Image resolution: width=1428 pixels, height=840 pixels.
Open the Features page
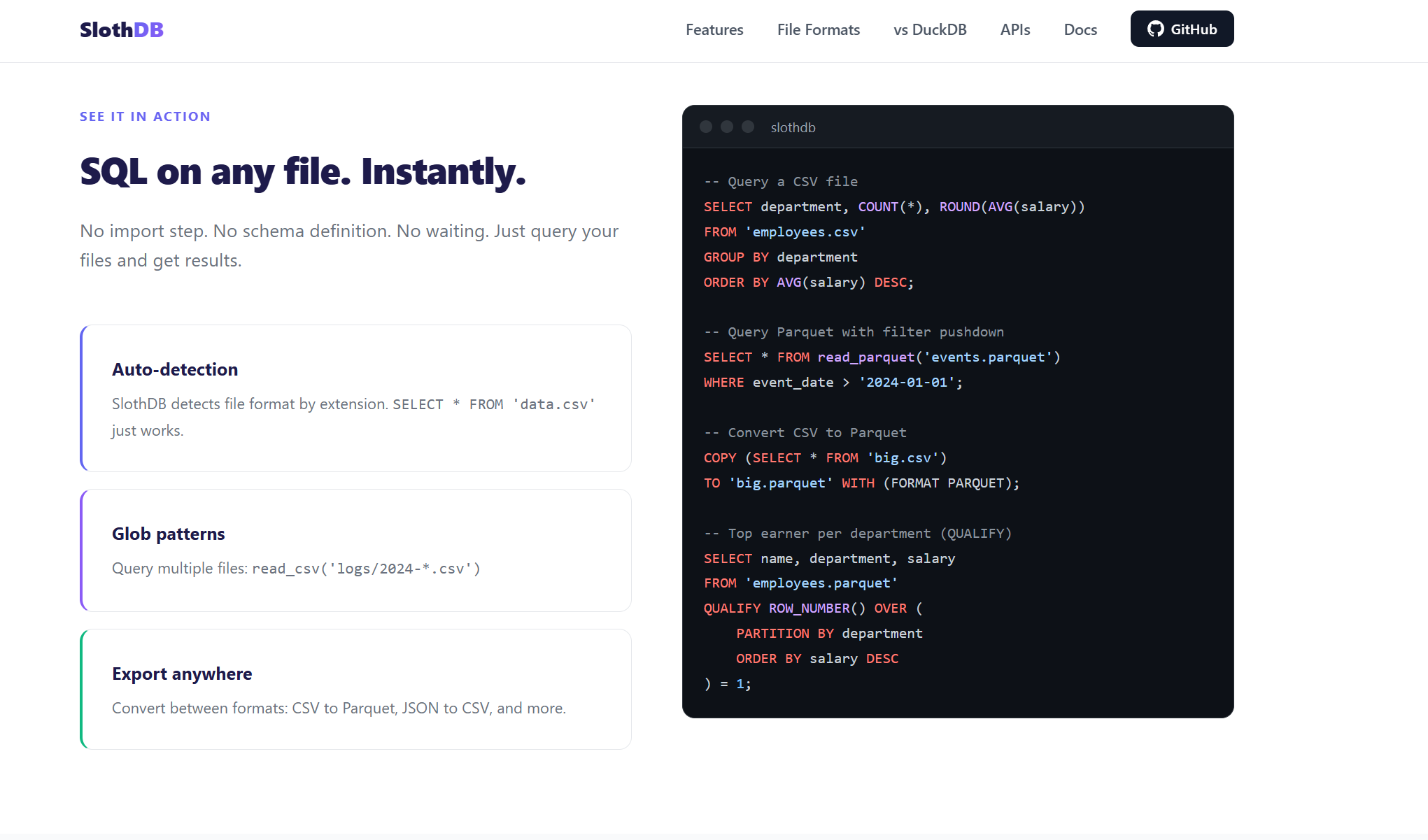(x=714, y=29)
